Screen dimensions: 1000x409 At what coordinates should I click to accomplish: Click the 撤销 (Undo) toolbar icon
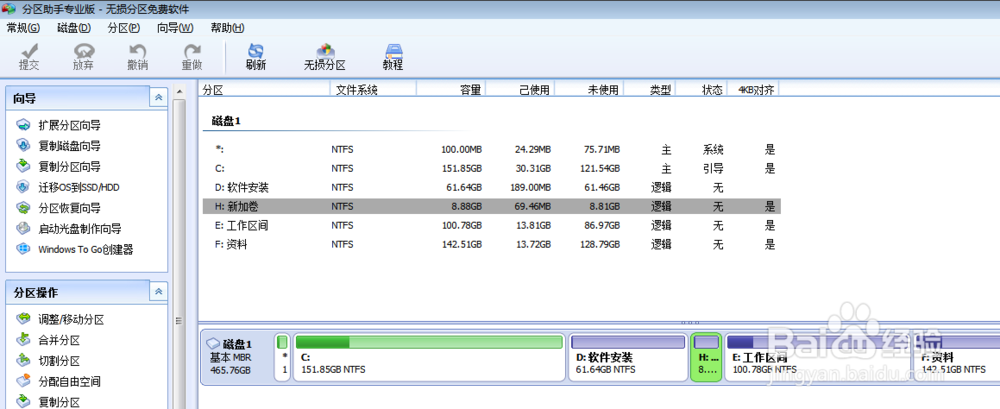tap(138, 57)
